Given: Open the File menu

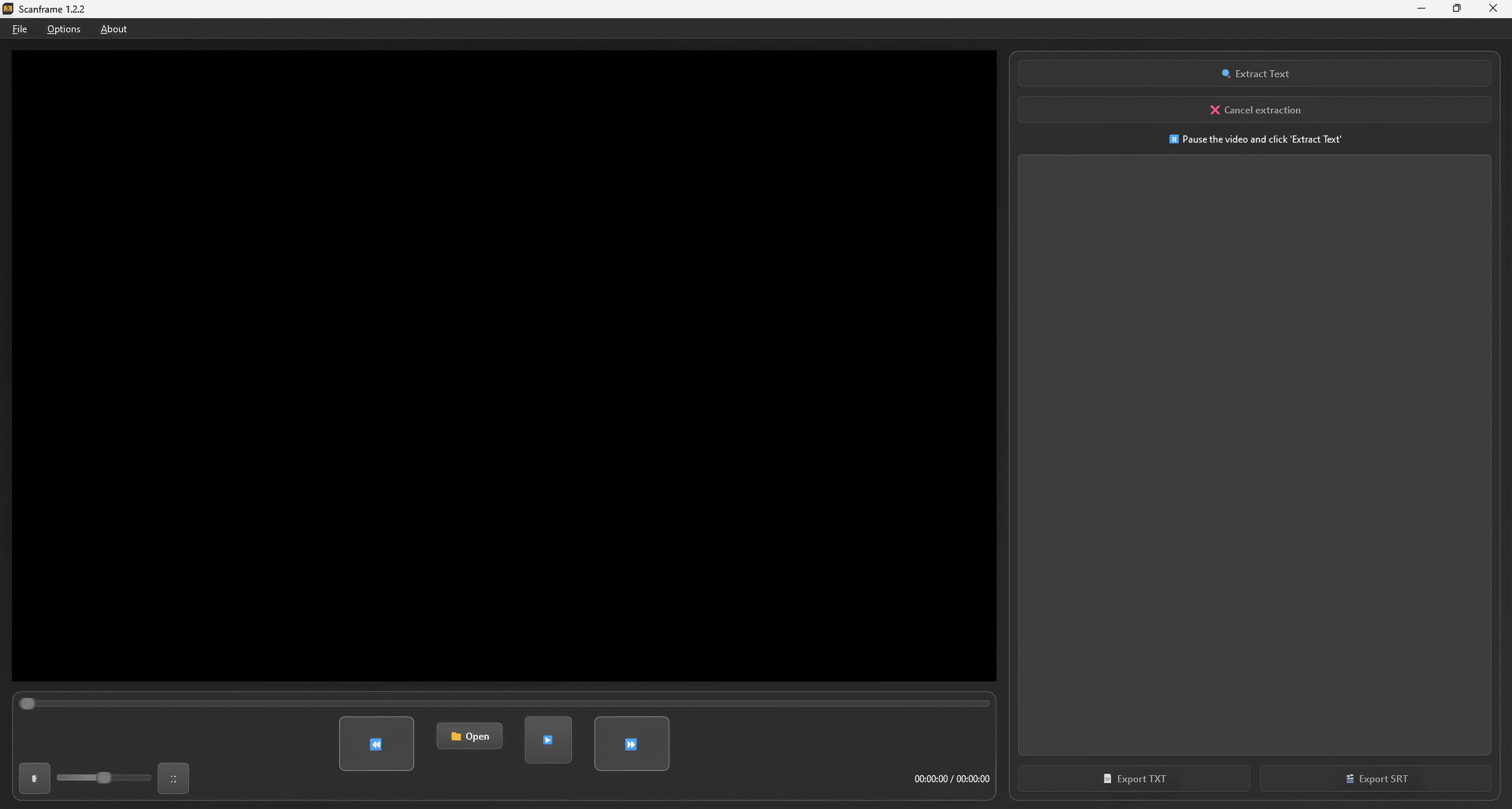Looking at the screenshot, I should coord(19,29).
